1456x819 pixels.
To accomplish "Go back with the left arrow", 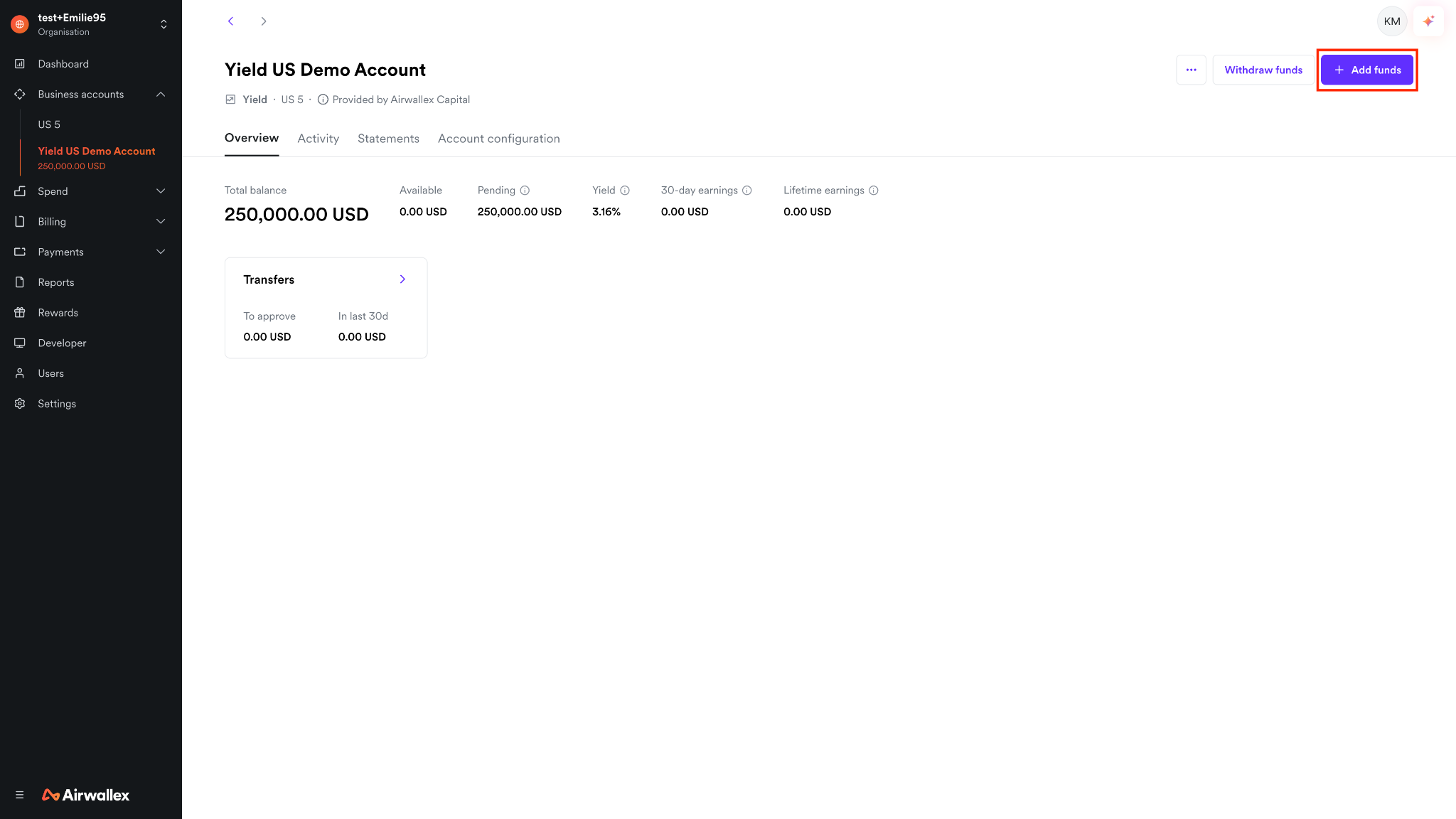I will (x=230, y=21).
